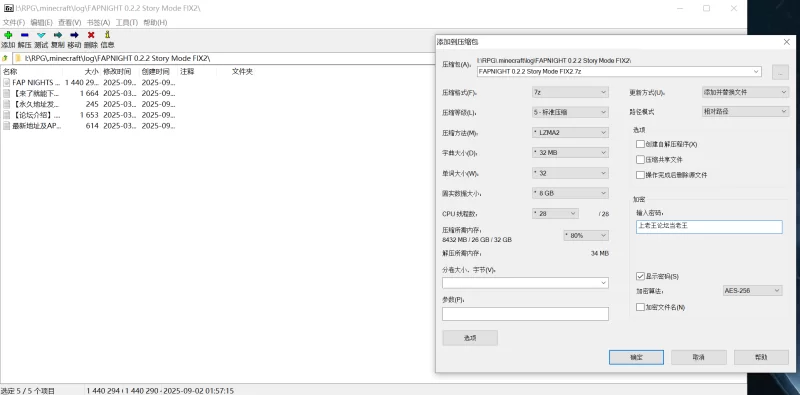Click the Copy (复制) arrow icon

pyautogui.click(x=58, y=35)
